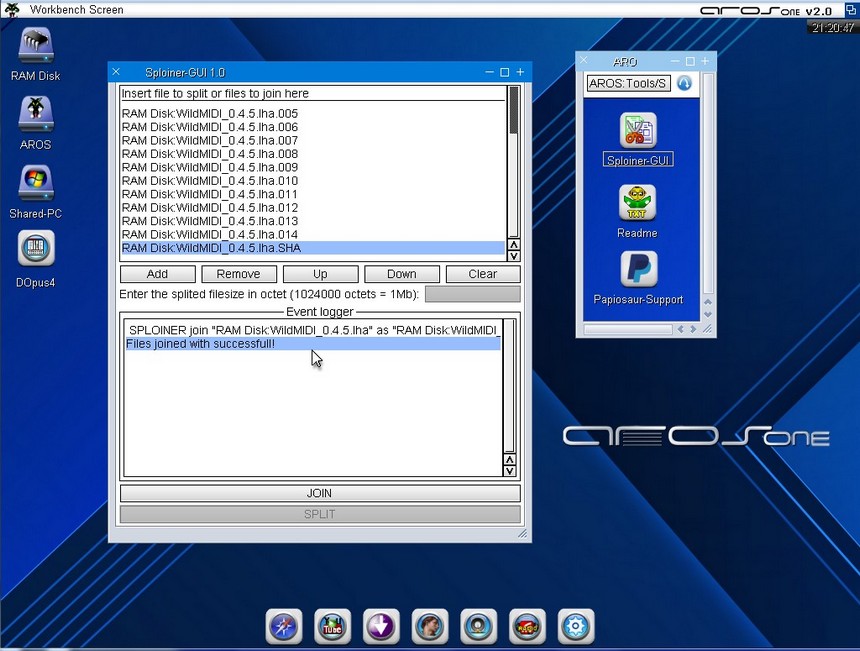860x651 pixels.
Task: Open the Shared-PC desktop icon
Action: point(36,184)
